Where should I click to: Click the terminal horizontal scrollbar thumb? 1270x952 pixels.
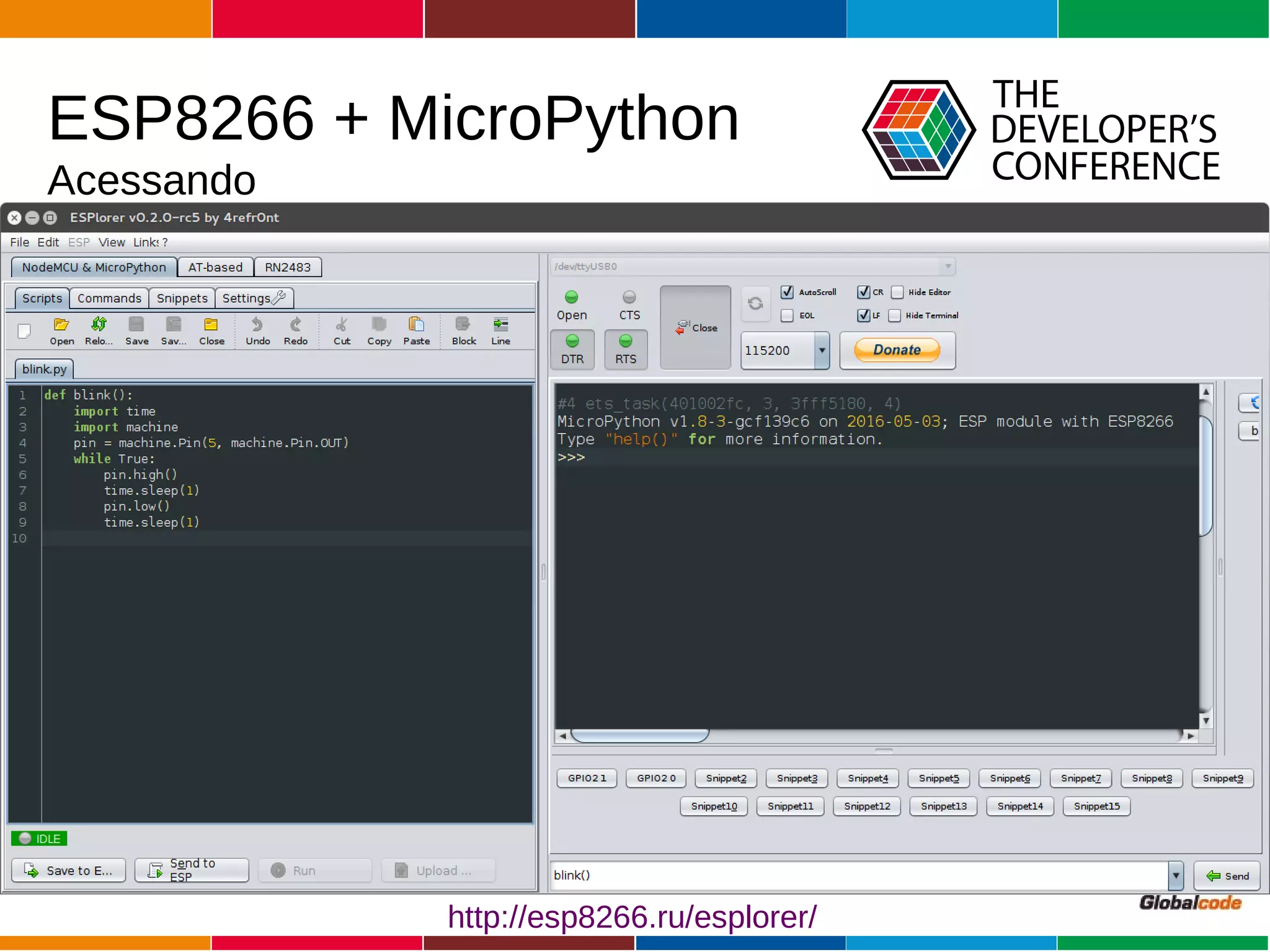pyautogui.click(x=639, y=736)
